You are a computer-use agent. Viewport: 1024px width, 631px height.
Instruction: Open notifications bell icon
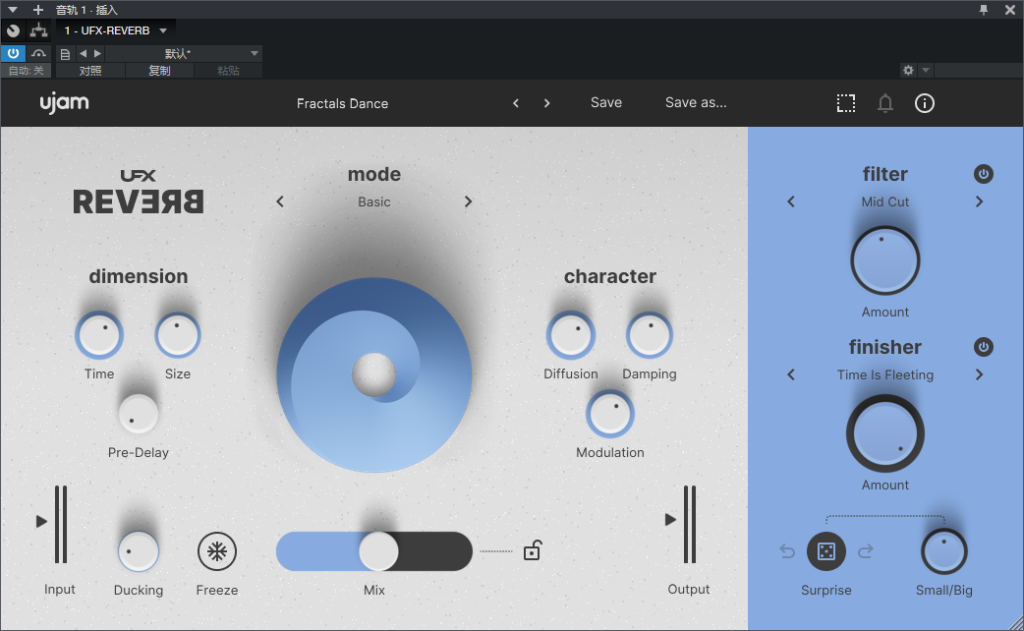coord(885,103)
